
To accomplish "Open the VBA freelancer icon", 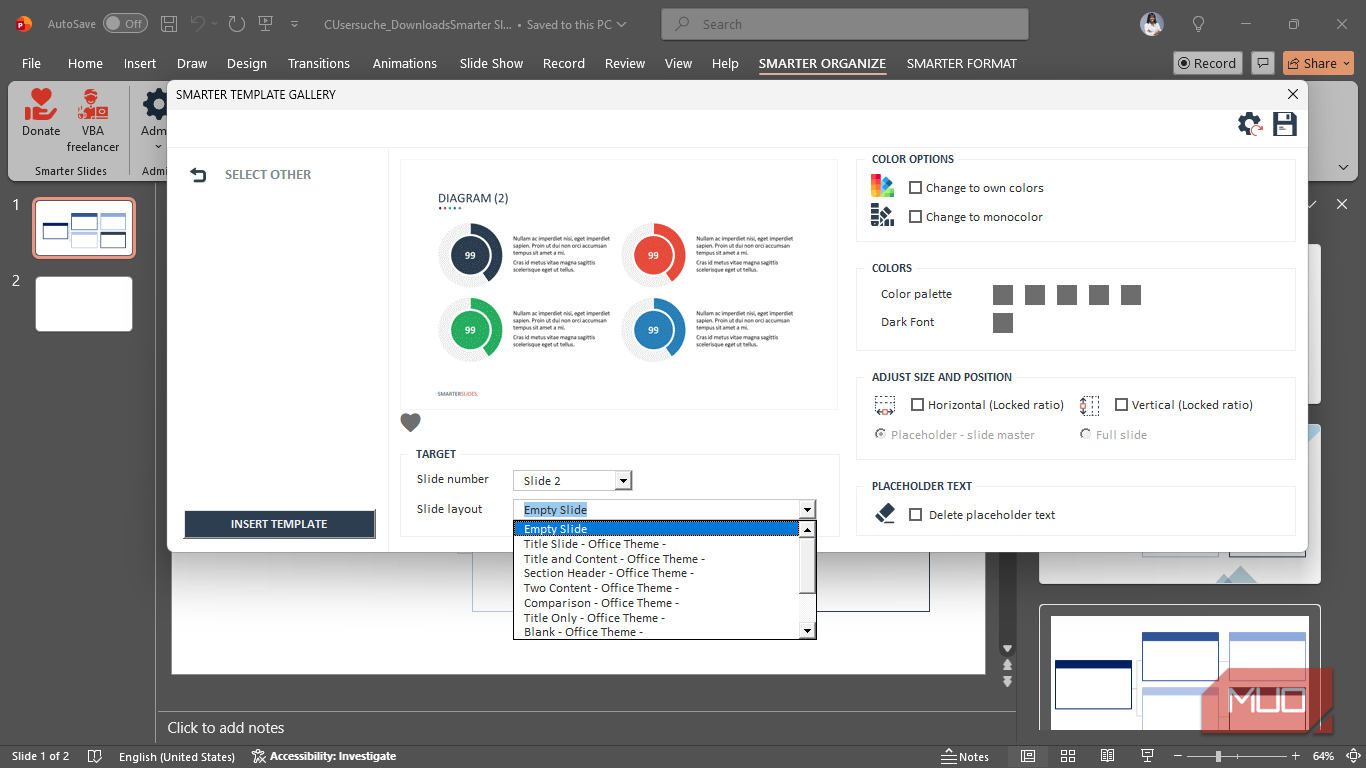I will tap(93, 104).
